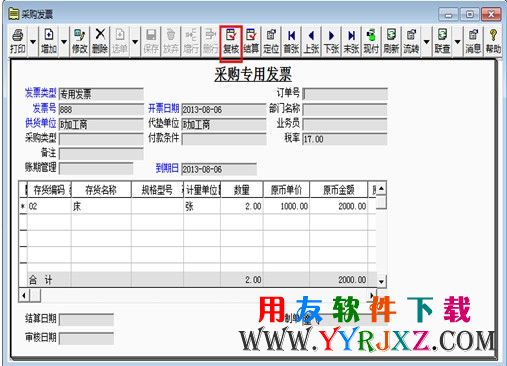Click the 增行 (Add row) icon
This screenshot has width=507, height=366.
pos(191,41)
